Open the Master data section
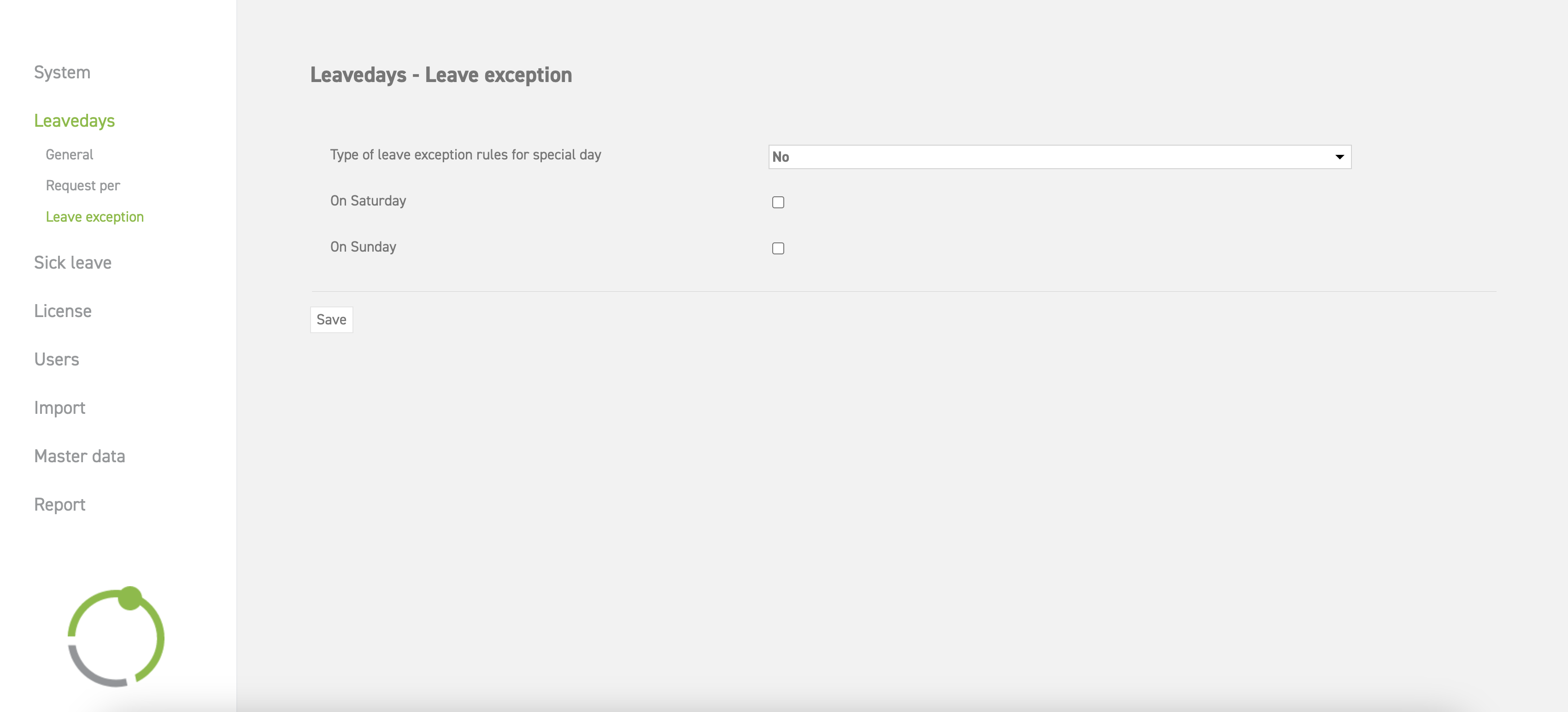This screenshot has height=712, width=1568. tap(80, 456)
